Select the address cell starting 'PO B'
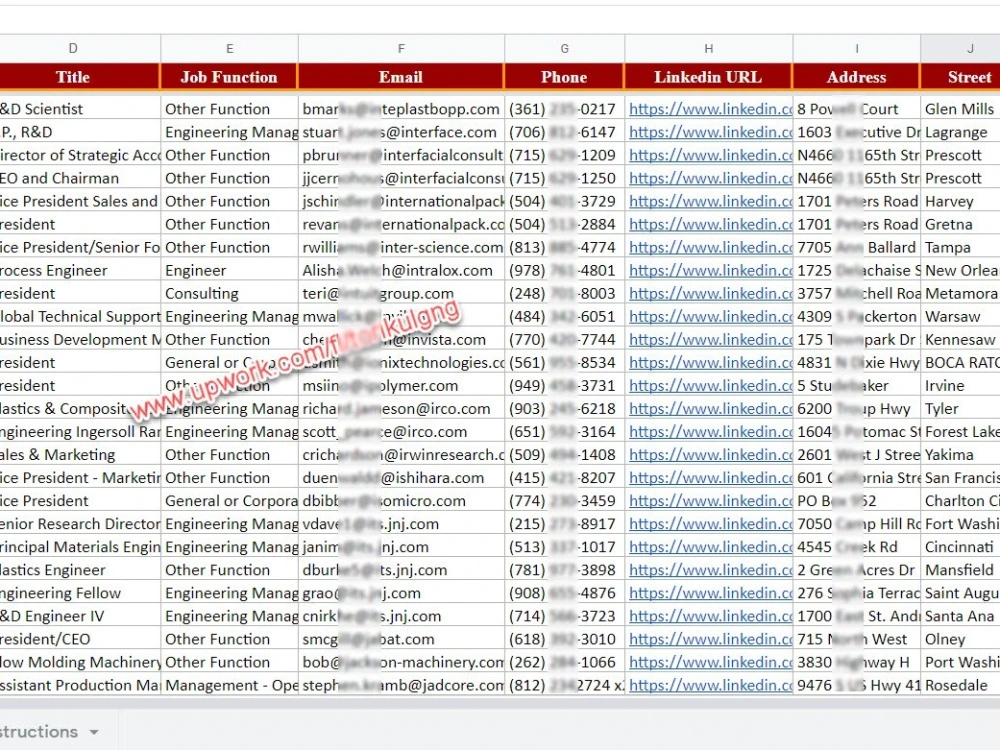Image resolution: width=1000 pixels, height=750 pixels. [857, 501]
